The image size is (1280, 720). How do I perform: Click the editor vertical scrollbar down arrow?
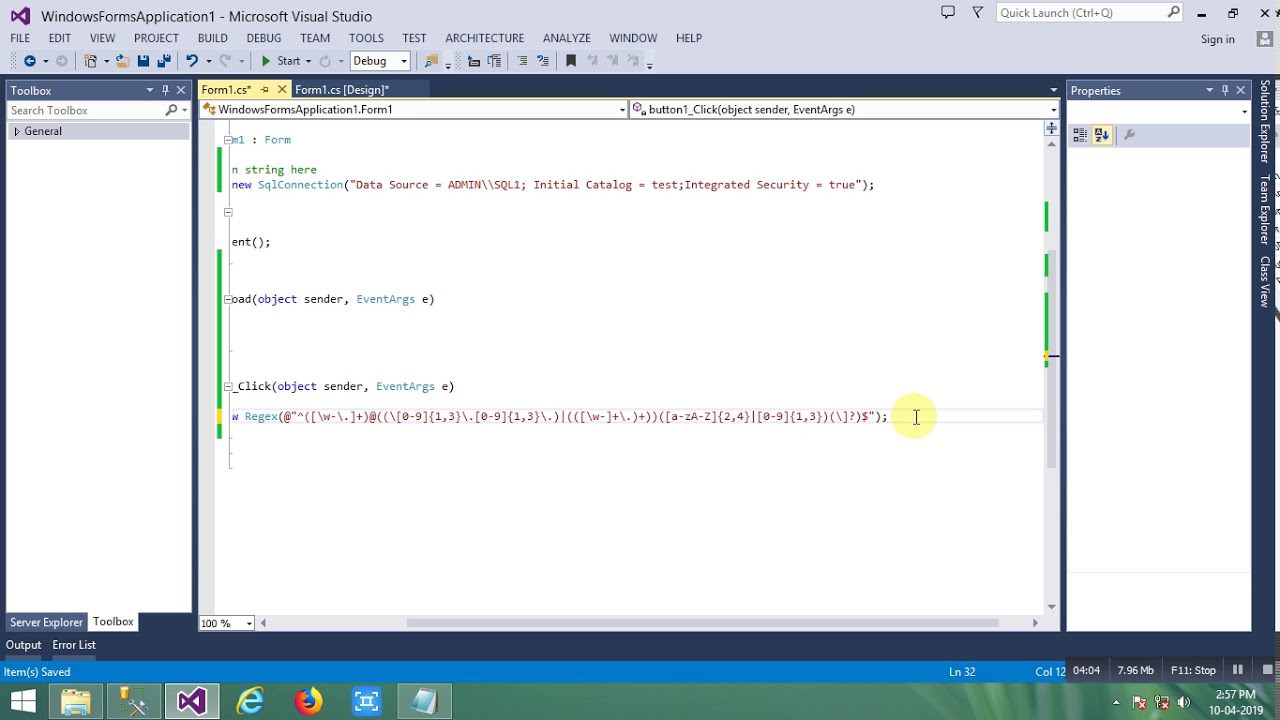1051,606
